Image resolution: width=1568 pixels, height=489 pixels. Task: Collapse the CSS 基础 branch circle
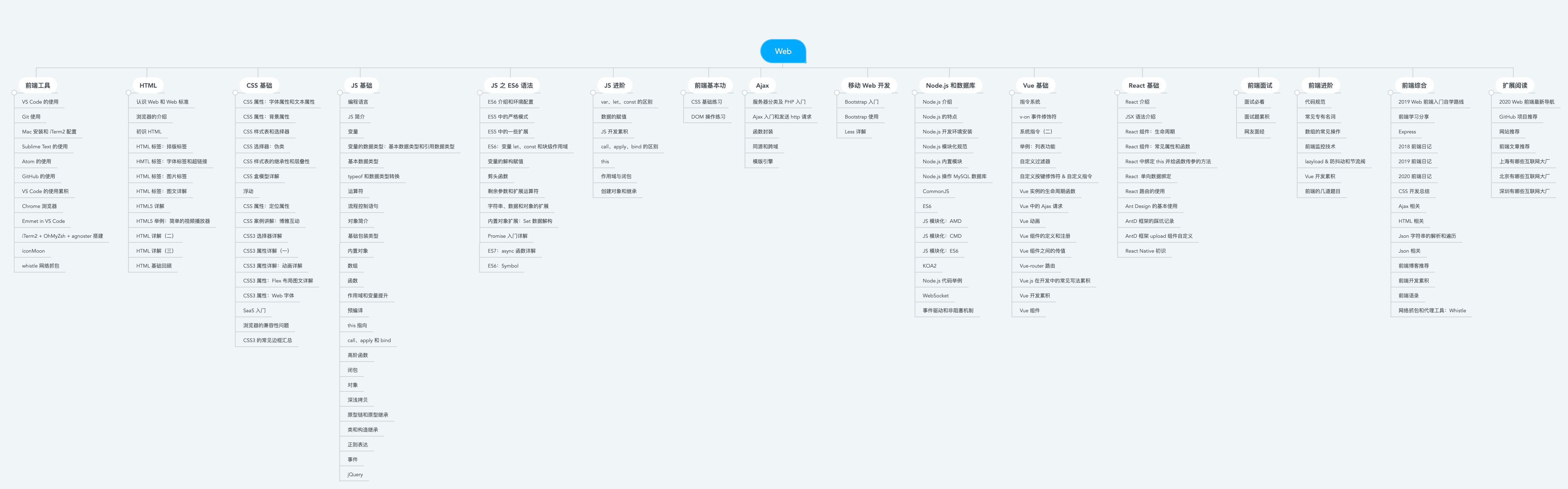click(x=236, y=93)
